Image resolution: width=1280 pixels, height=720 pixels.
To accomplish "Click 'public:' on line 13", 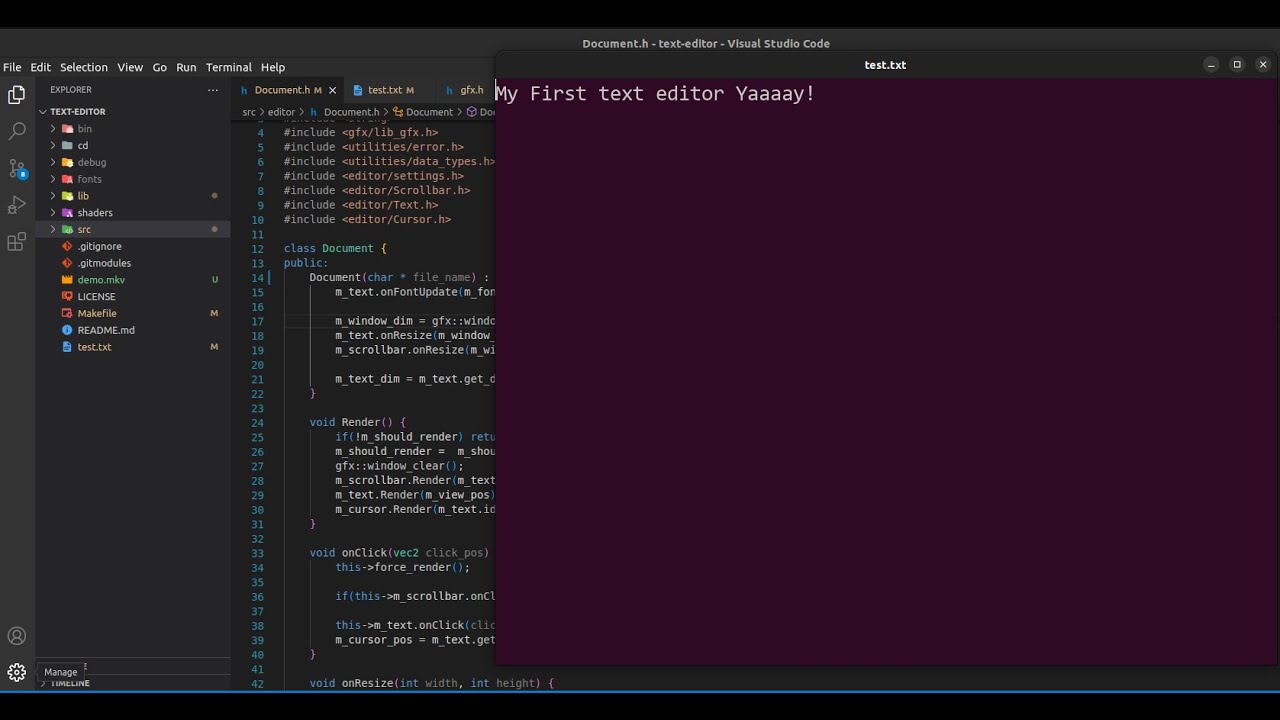I will [306, 263].
